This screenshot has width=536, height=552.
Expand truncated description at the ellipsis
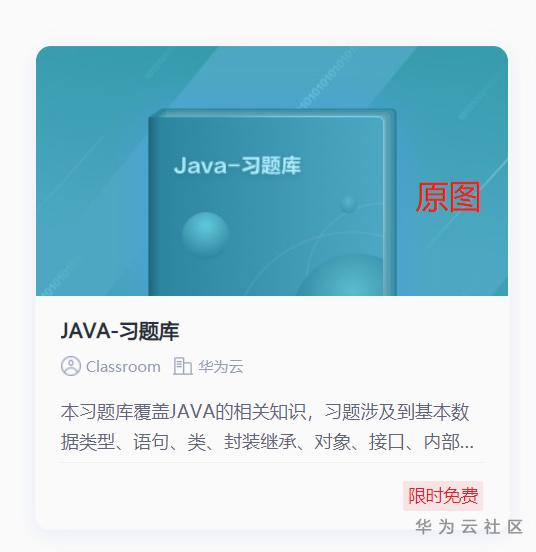pos(467,444)
